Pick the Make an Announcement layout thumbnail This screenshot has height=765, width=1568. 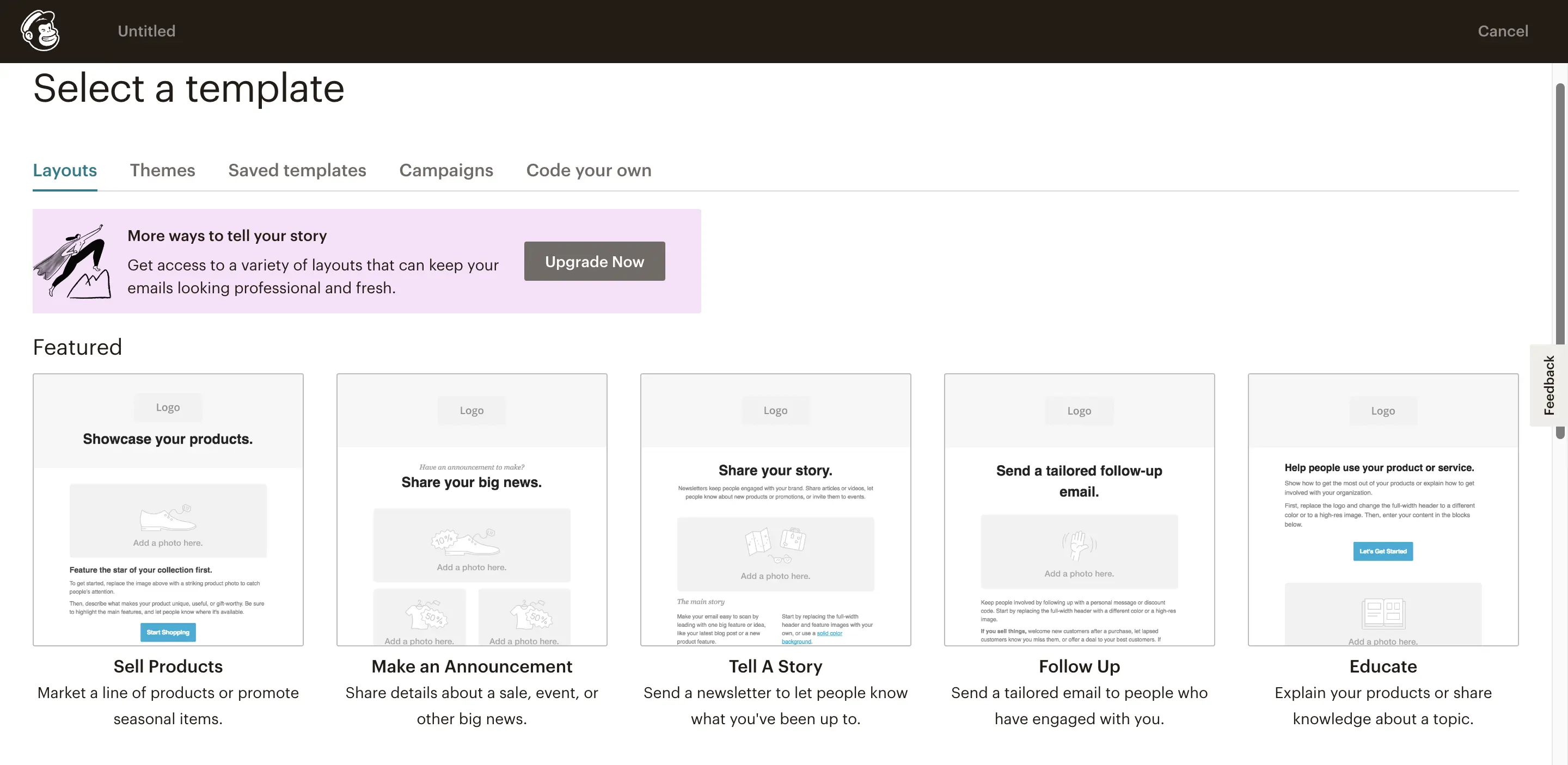click(x=471, y=509)
